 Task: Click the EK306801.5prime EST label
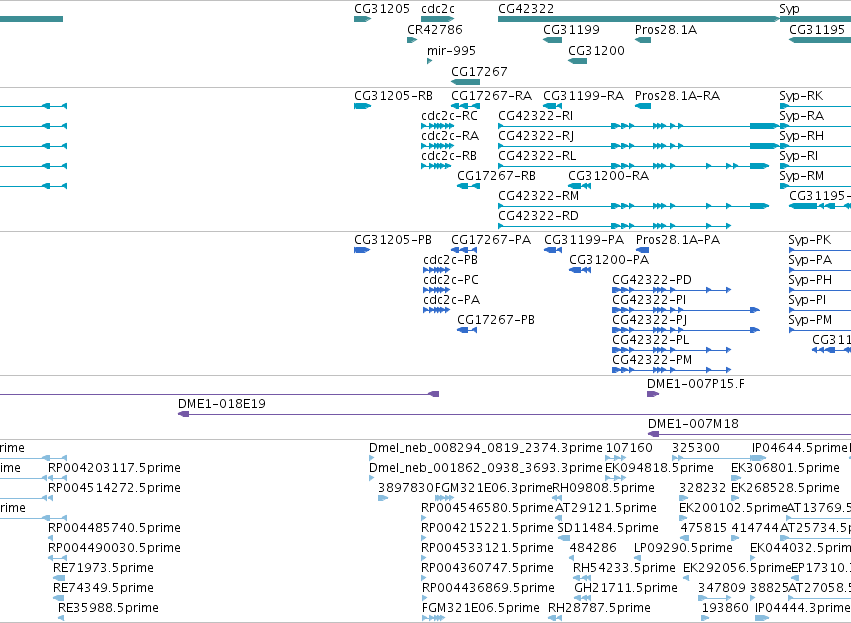pos(785,468)
